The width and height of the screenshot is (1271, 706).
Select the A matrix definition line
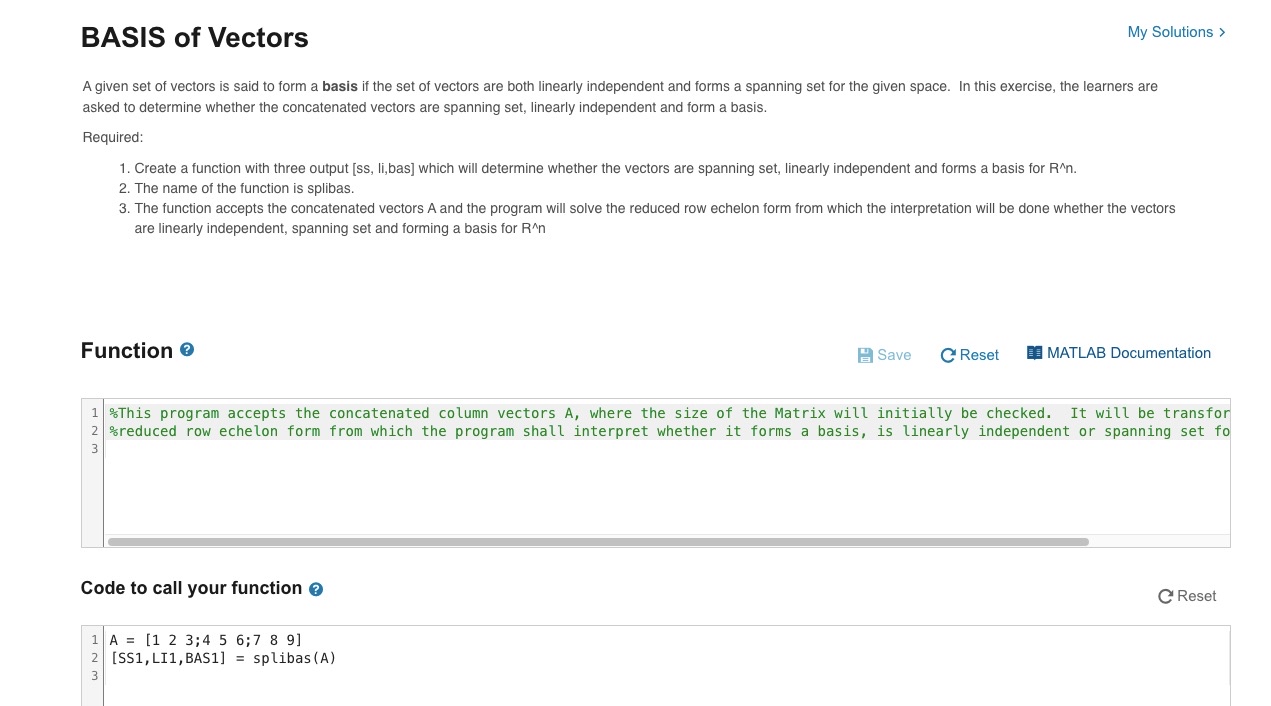(206, 640)
